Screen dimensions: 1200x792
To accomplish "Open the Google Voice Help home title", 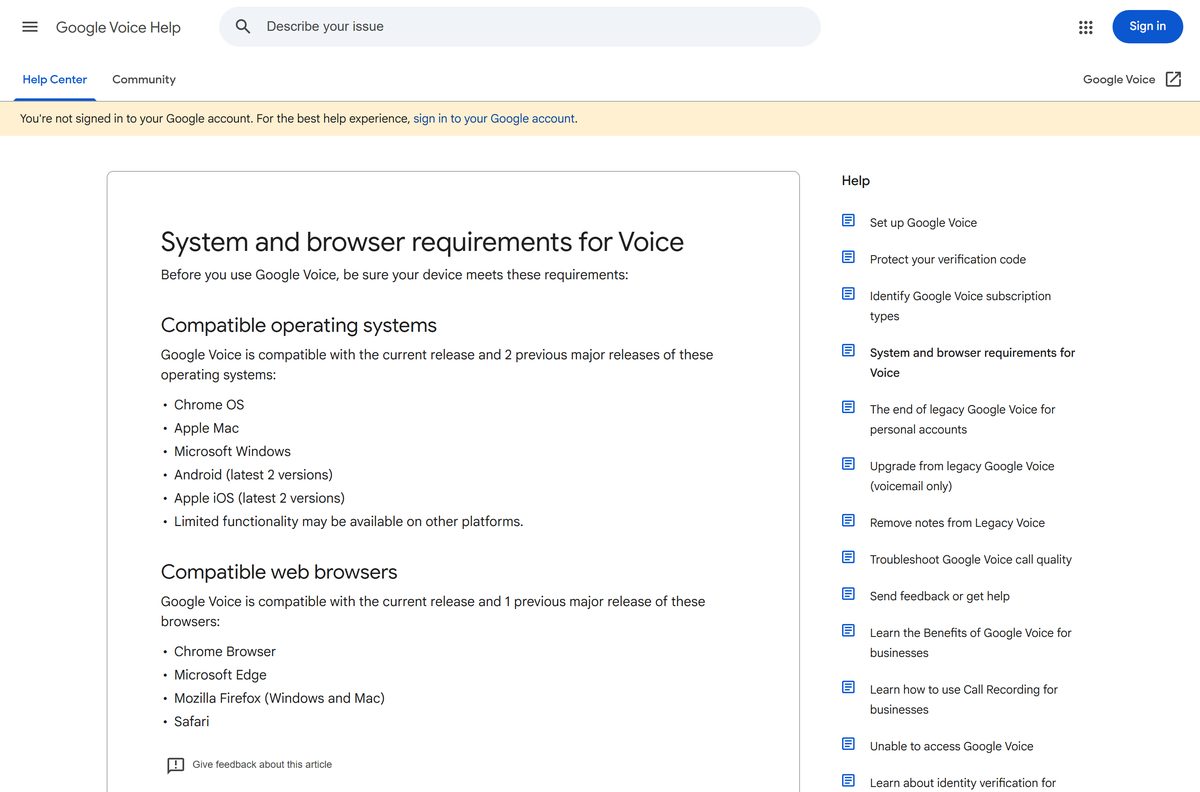I will click(x=118, y=27).
